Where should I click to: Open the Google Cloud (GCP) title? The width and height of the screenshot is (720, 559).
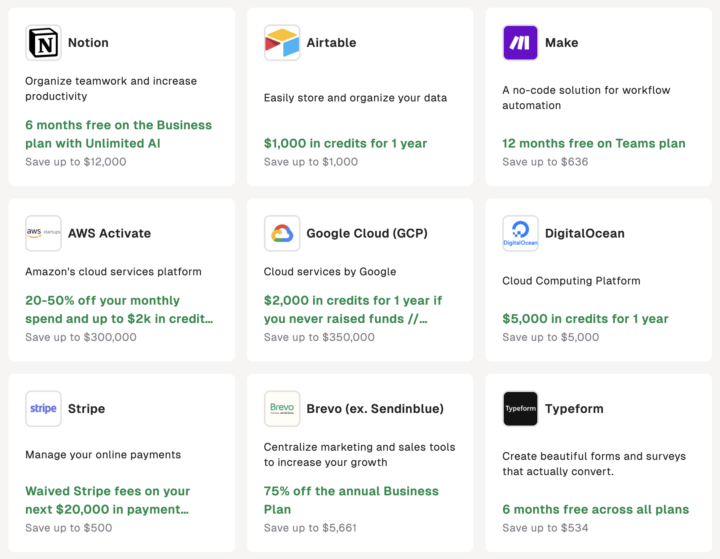[367, 233]
